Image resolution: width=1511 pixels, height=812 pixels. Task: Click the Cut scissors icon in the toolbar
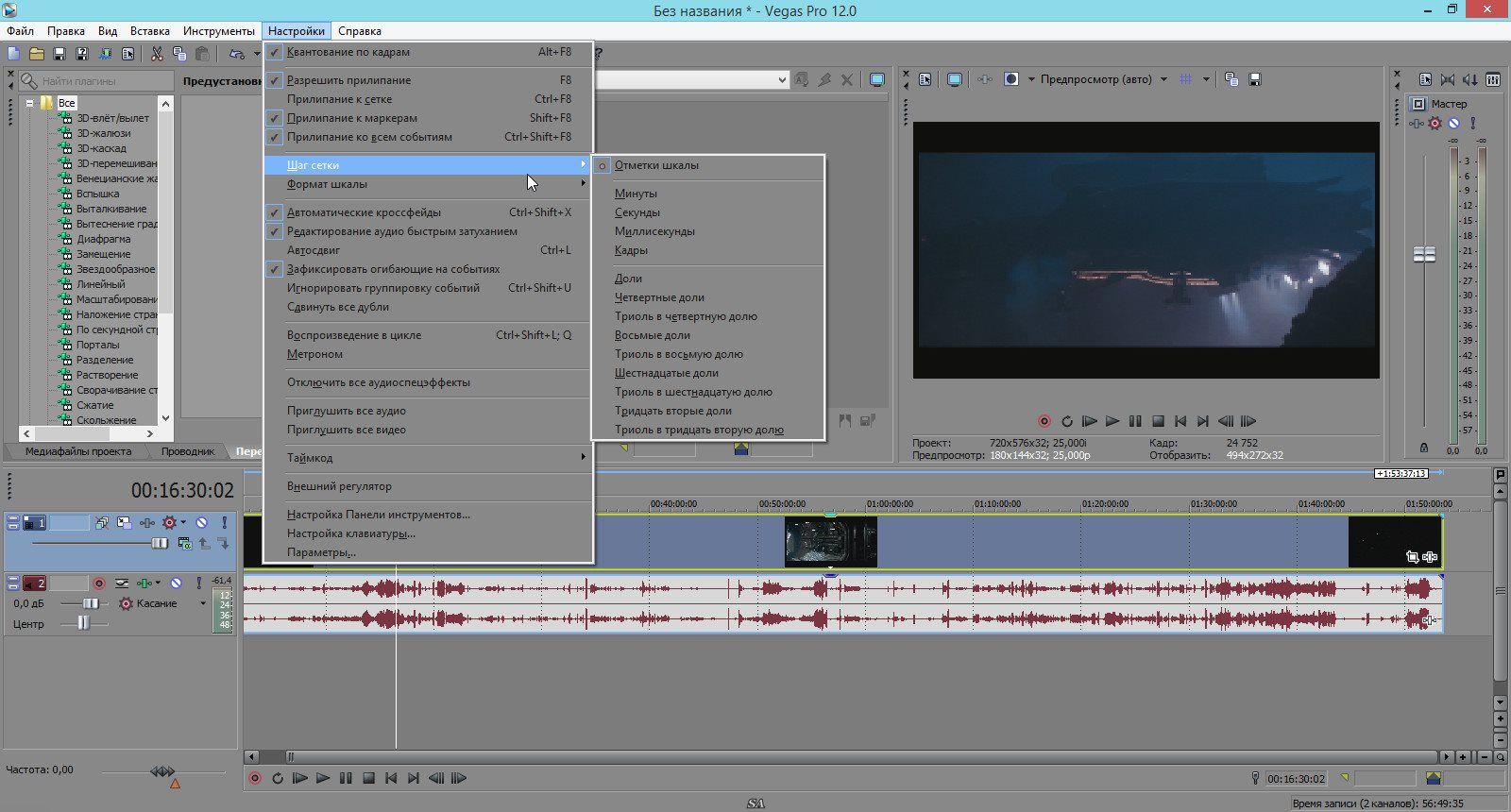coord(157,54)
